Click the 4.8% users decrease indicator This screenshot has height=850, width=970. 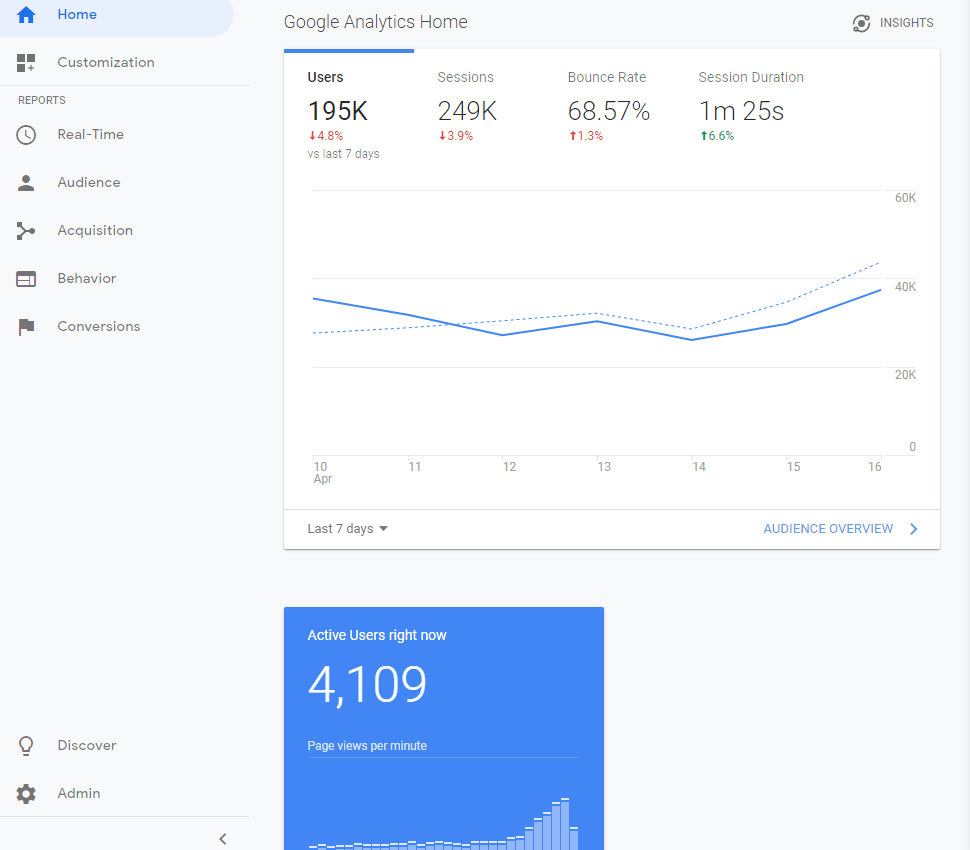click(x=325, y=136)
